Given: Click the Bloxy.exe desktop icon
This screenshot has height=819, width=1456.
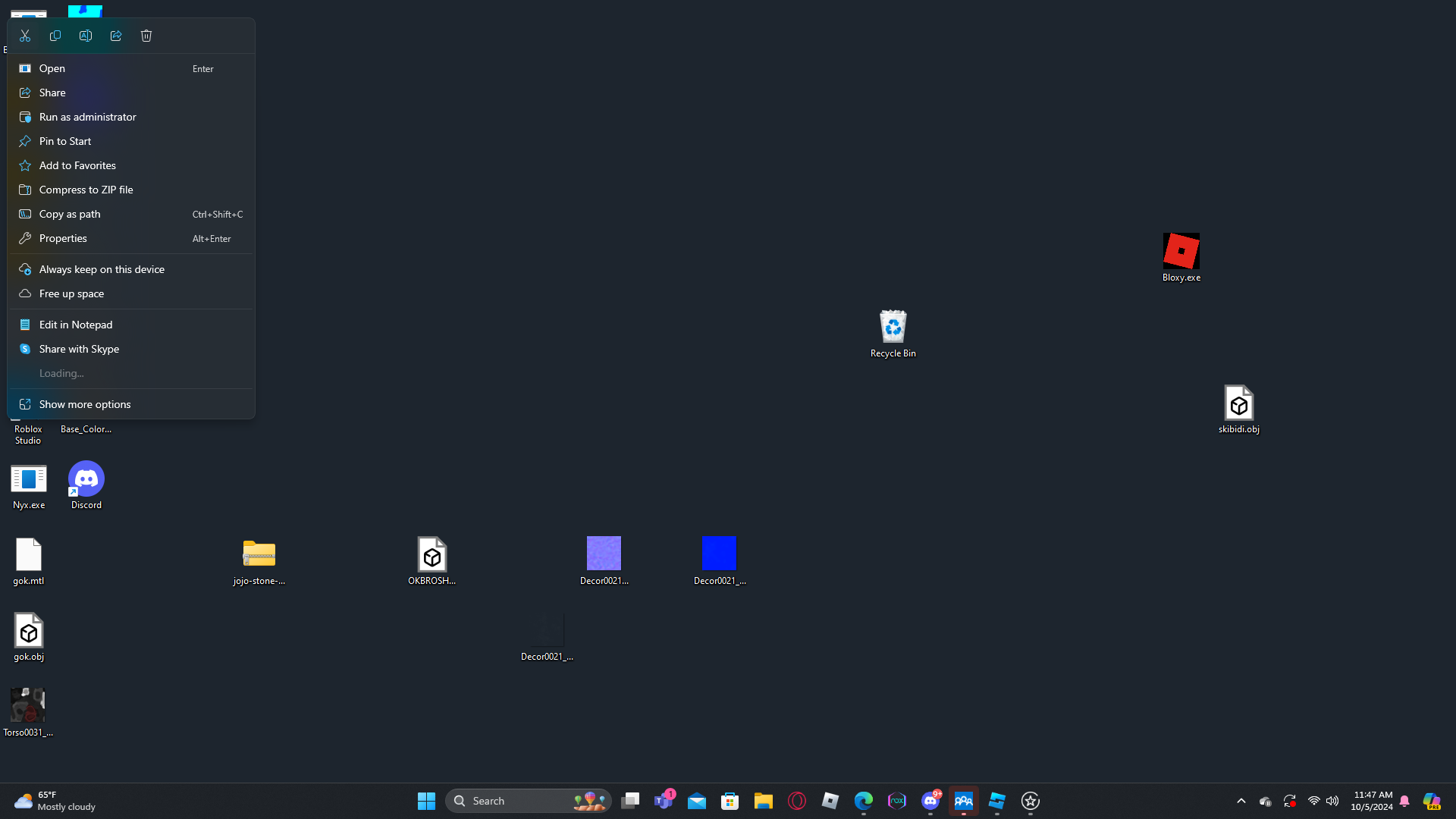Looking at the screenshot, I should coord(1181,252).
